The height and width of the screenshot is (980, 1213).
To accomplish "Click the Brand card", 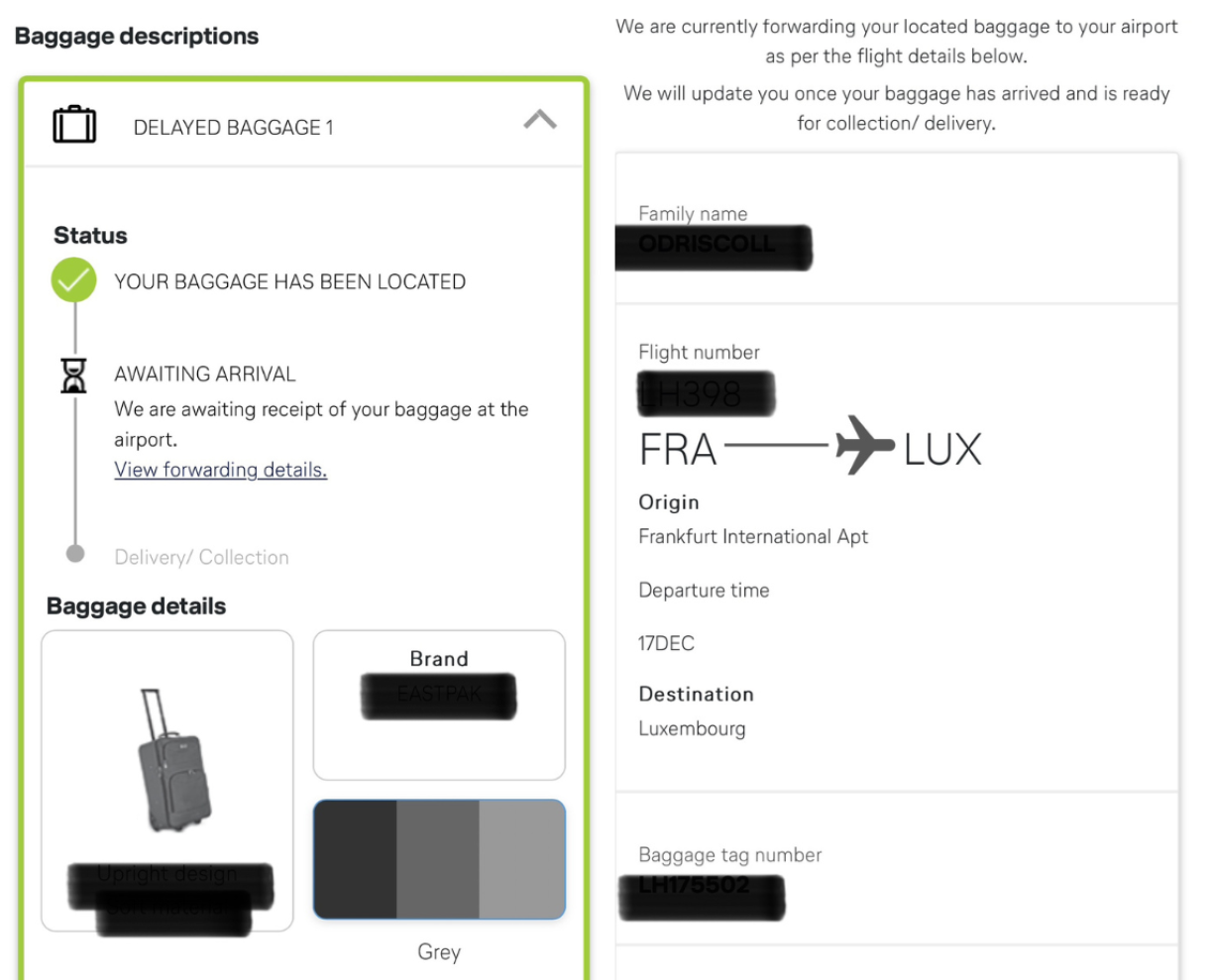I will (439, 705).
